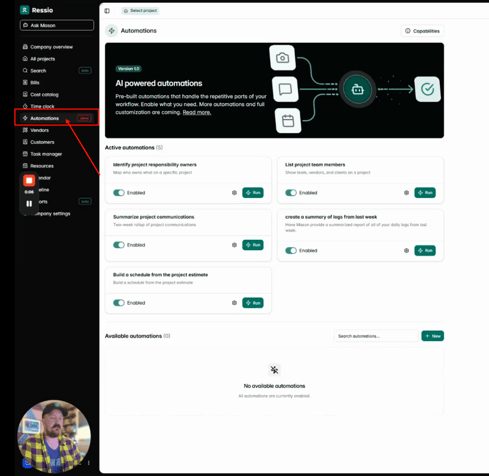
Task: Create a New automation
Action: [x=433, y=336]
